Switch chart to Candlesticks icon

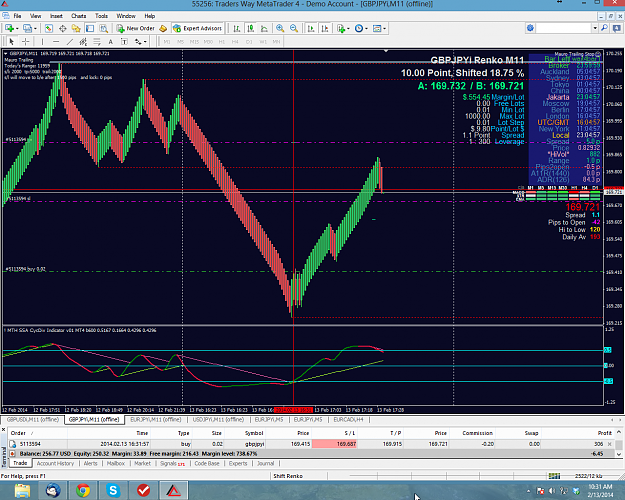point(250,28)
